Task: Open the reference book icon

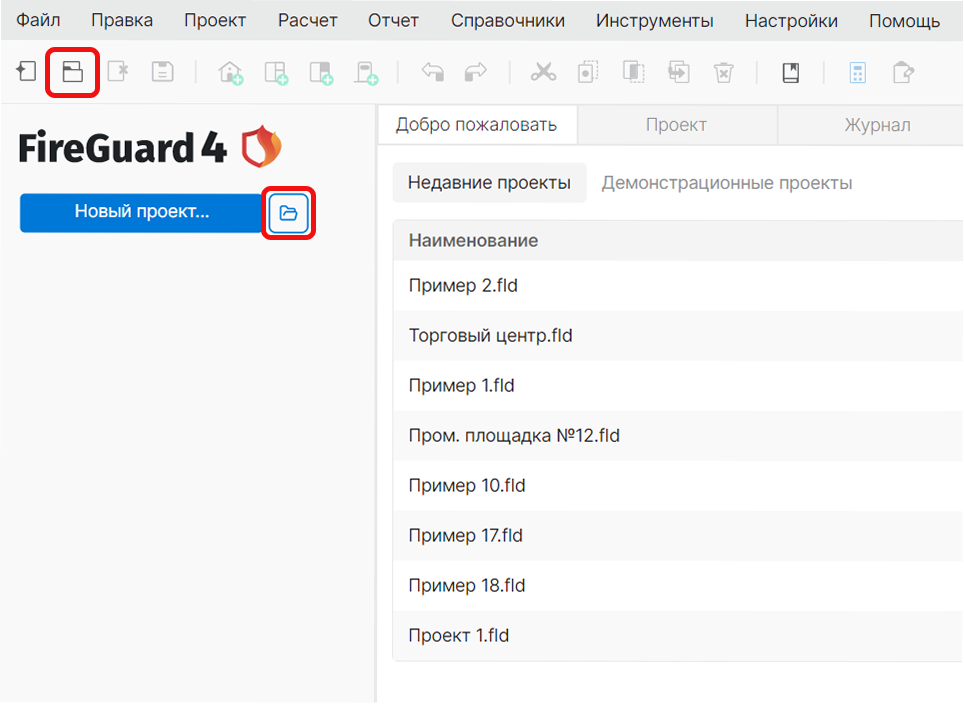Action: [x=791, y=73]
